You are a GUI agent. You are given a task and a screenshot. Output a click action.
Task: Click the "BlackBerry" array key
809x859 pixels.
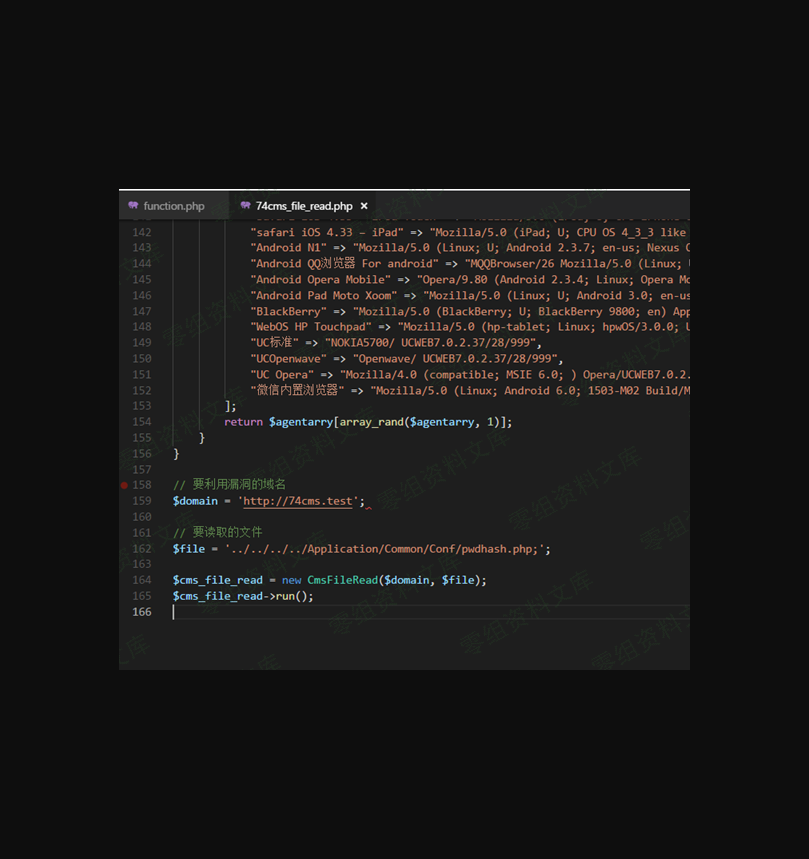(x=288, y=312)
